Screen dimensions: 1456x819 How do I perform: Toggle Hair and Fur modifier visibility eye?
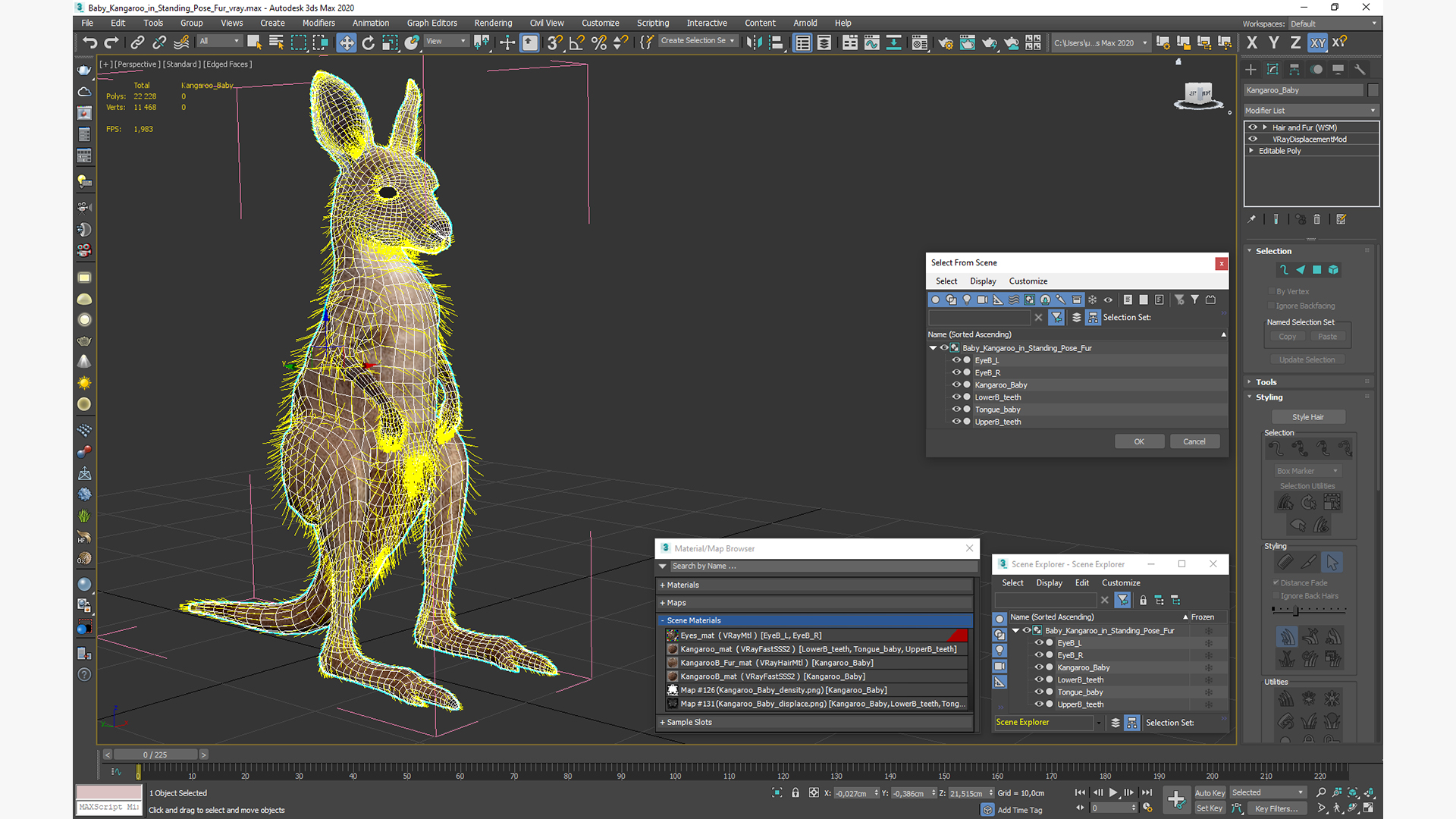click(1253, 127)
